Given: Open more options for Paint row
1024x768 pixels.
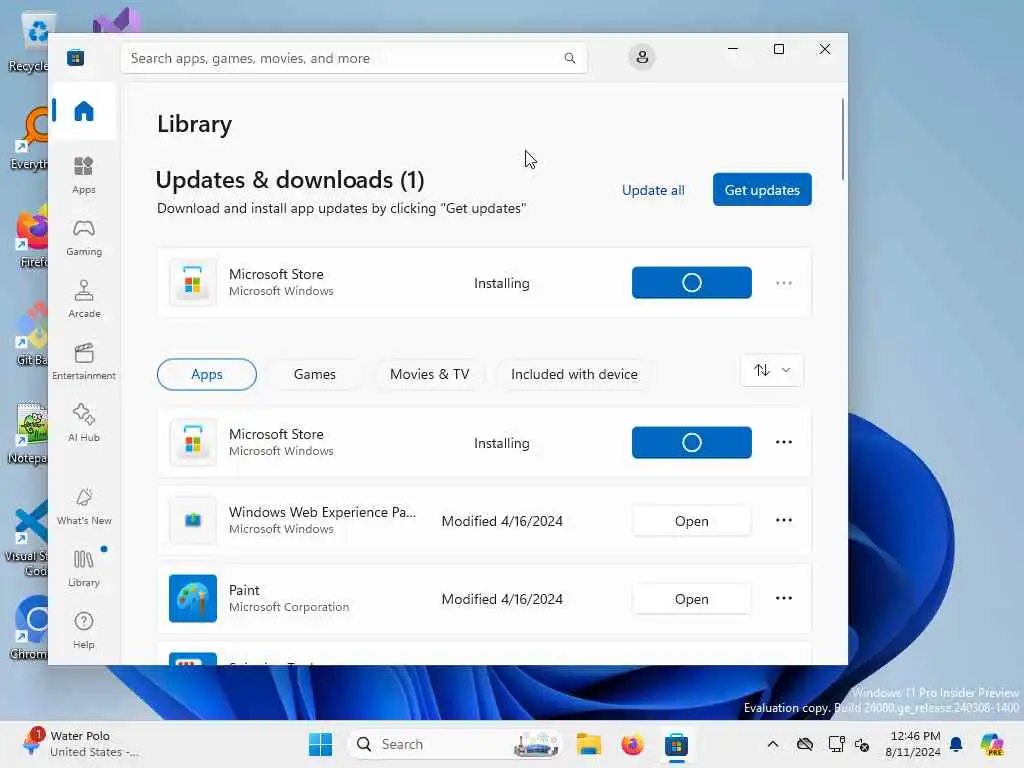Looking at the screenshot, I should coord(784,598).
